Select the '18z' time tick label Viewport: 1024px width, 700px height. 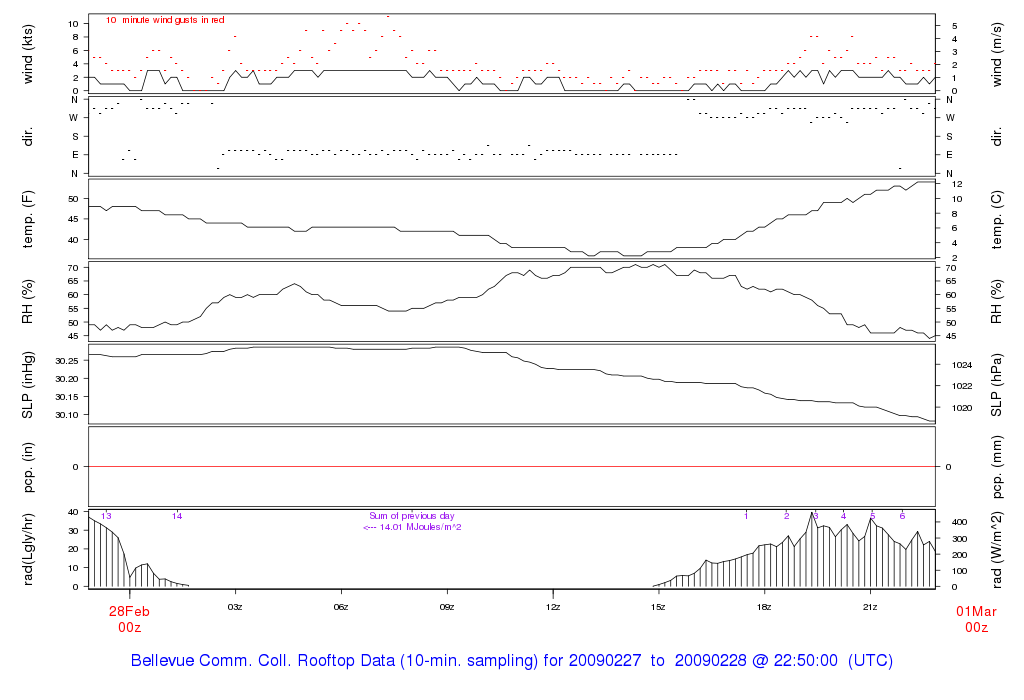pos(764,607)
